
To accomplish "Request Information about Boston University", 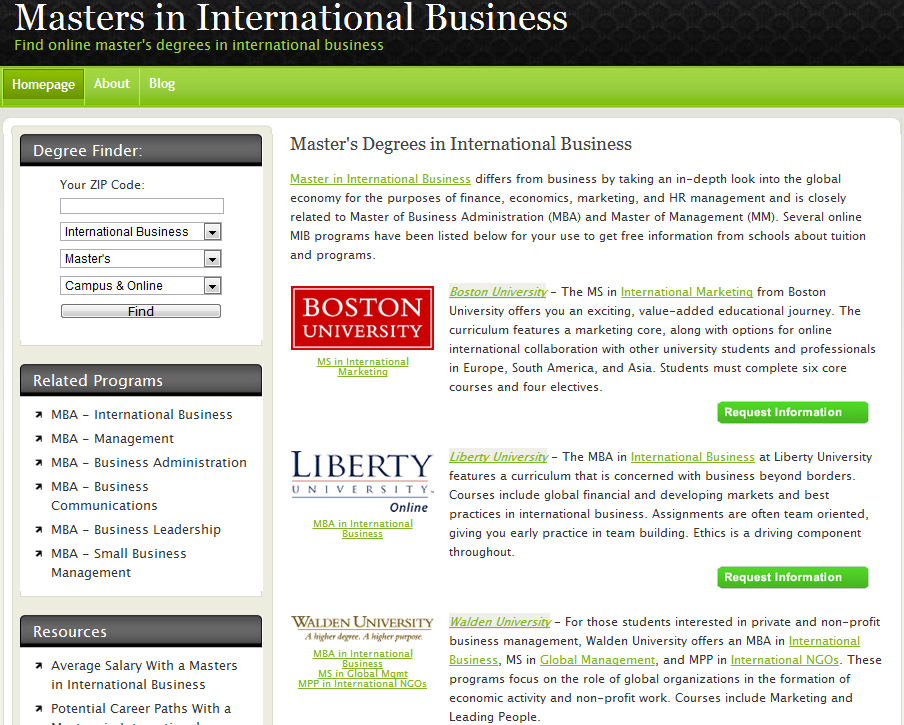I will coord(792,411).
